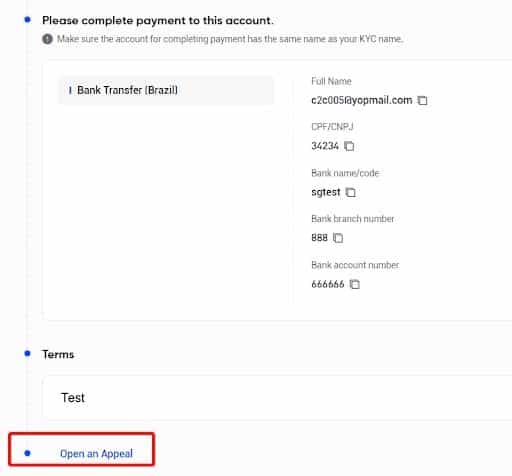Viewport: 512px width, 476px height.
Task: Click the info icon beside KYC notice
Action: 47,39
